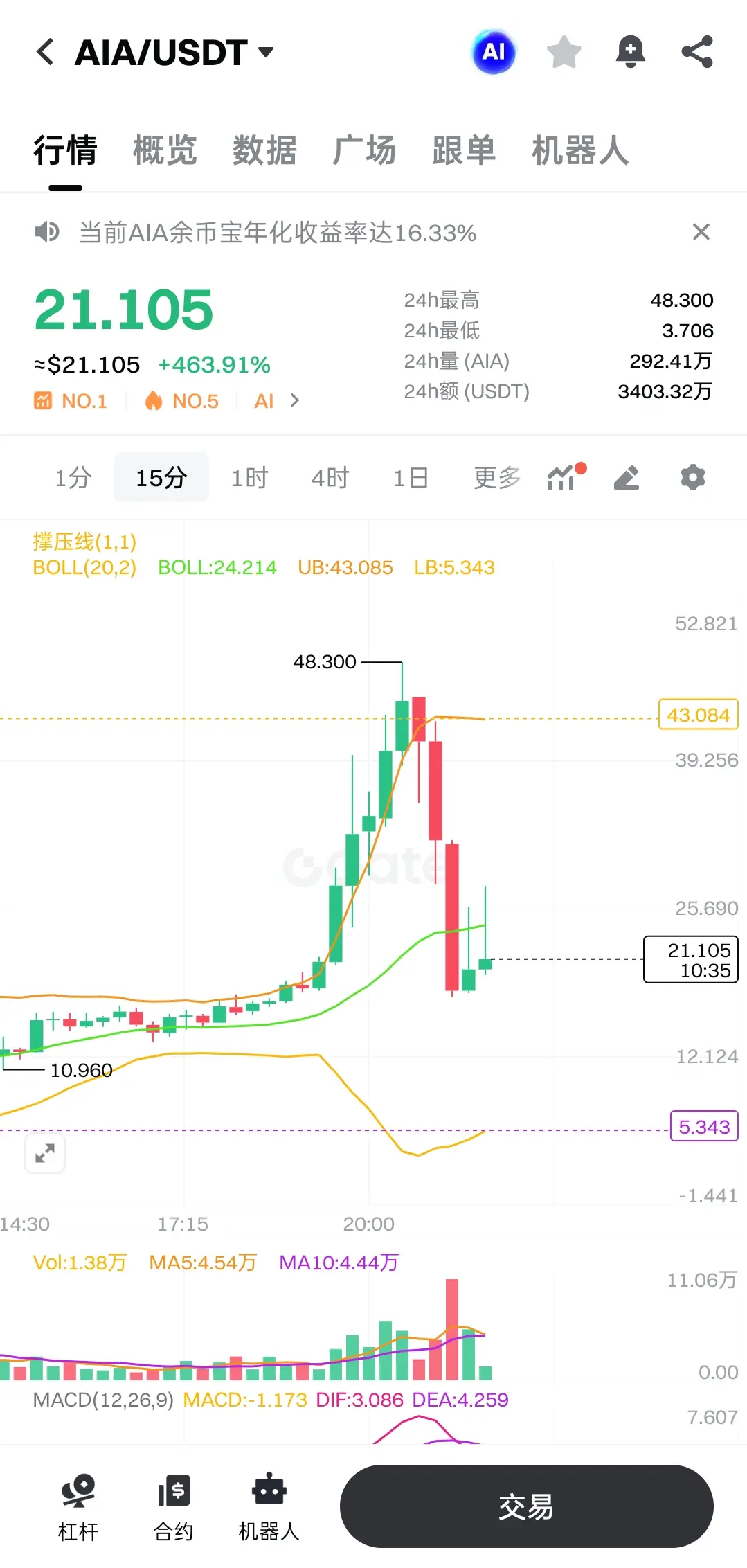Tap the 交易 trade button

click(526, 1506)
